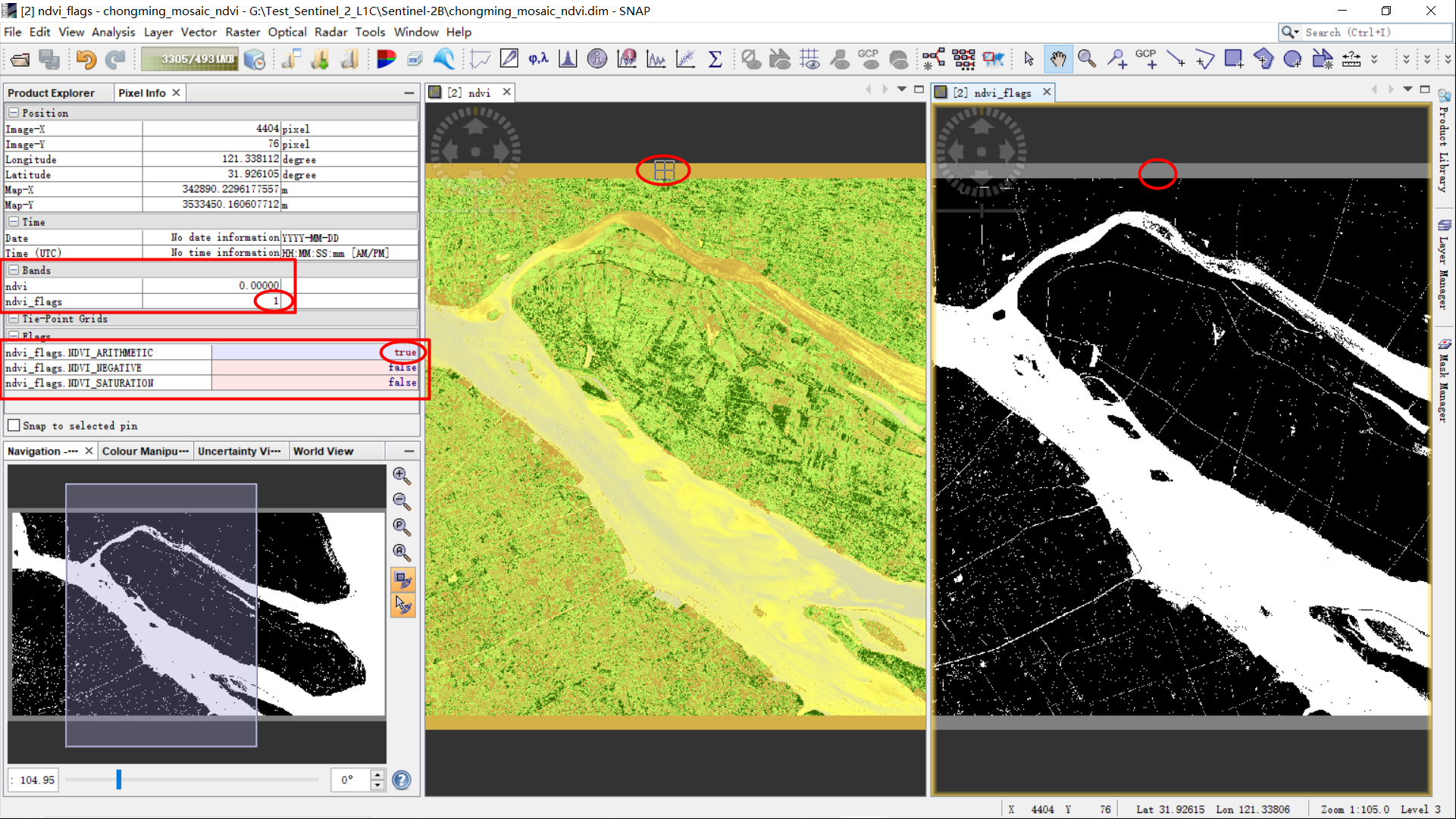Screen dimensions: 1456x819
Task: Click the Open Product folder icon
Action: pos(20,59)
